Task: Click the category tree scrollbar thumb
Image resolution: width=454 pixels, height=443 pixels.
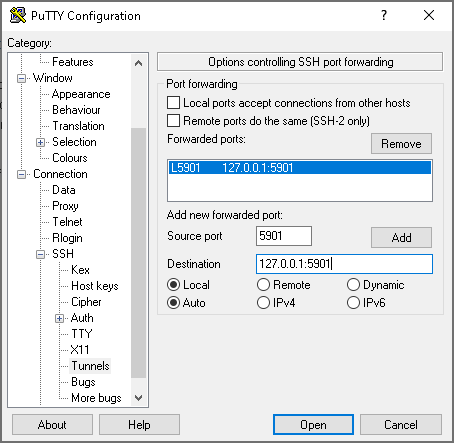Action: click(138, 253)
